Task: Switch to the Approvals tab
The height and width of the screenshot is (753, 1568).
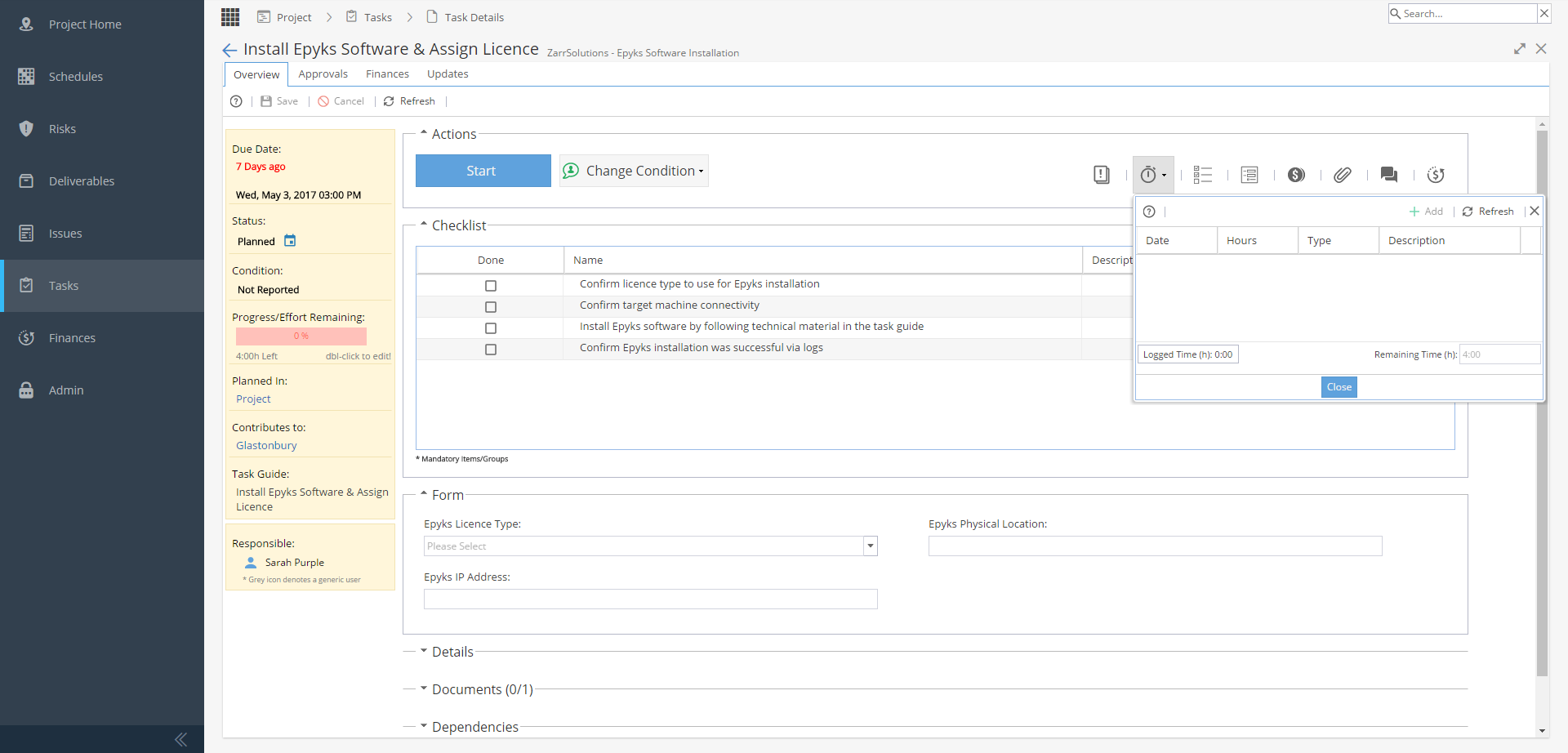Action: tap(323, 74)
